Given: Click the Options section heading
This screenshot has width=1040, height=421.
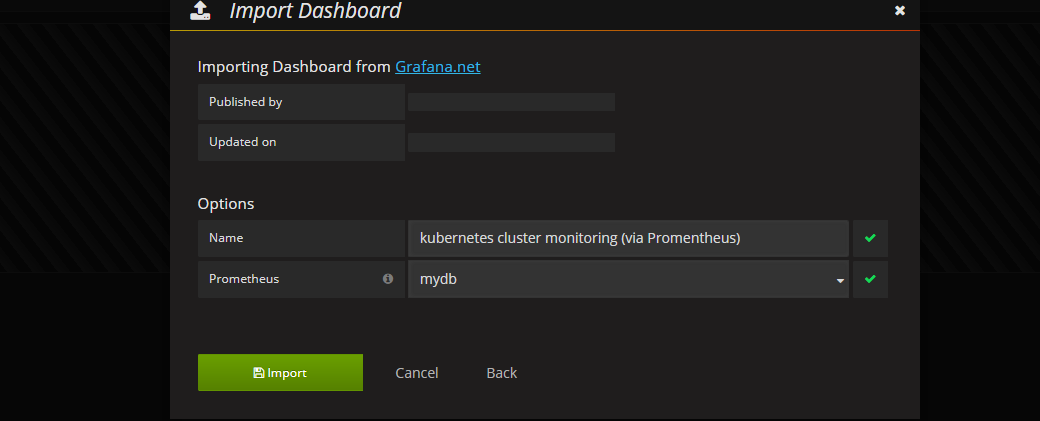Looking at the screenshot, I should pyautogui.click(x=226, y=204).
